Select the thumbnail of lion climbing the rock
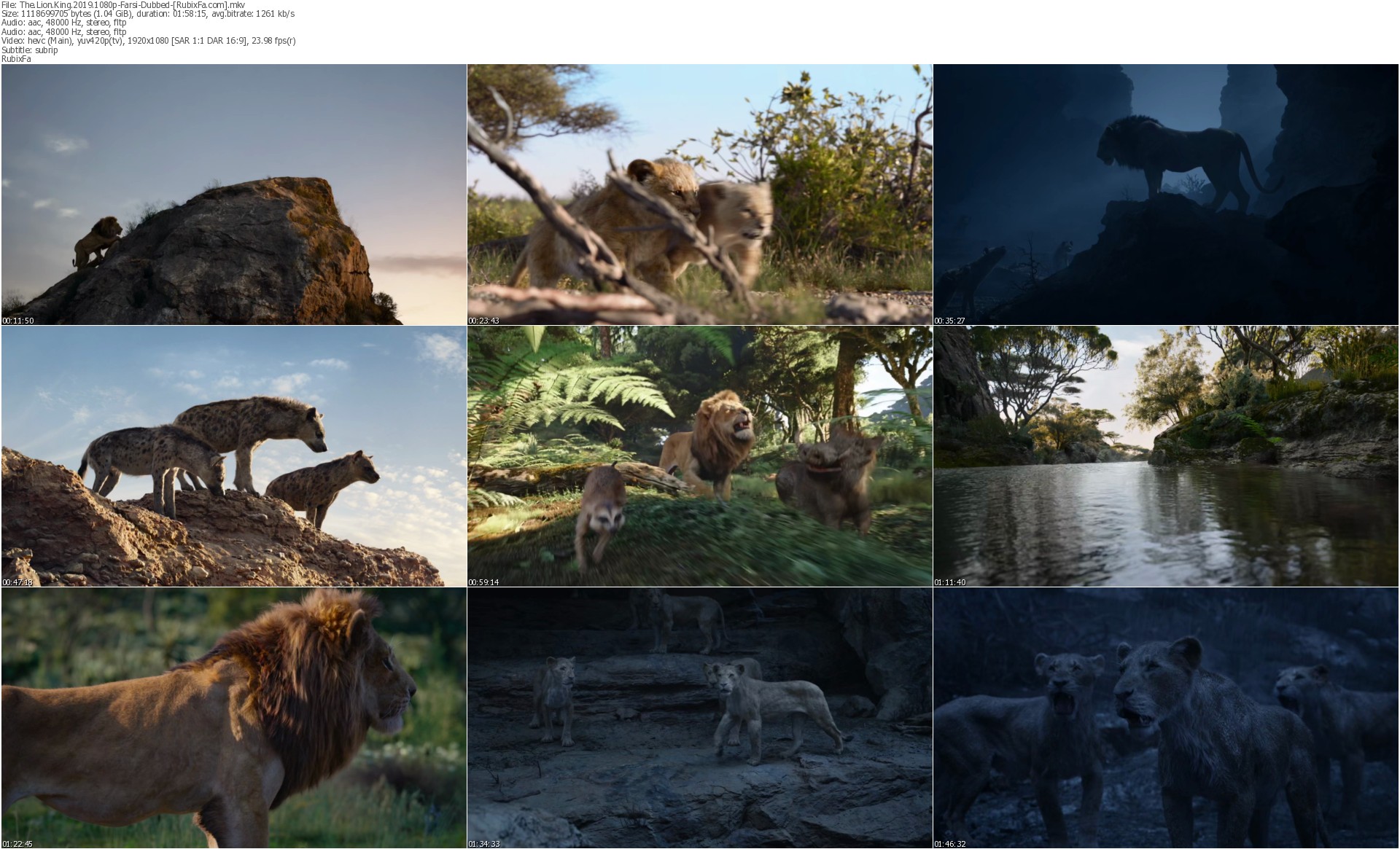 234,195
